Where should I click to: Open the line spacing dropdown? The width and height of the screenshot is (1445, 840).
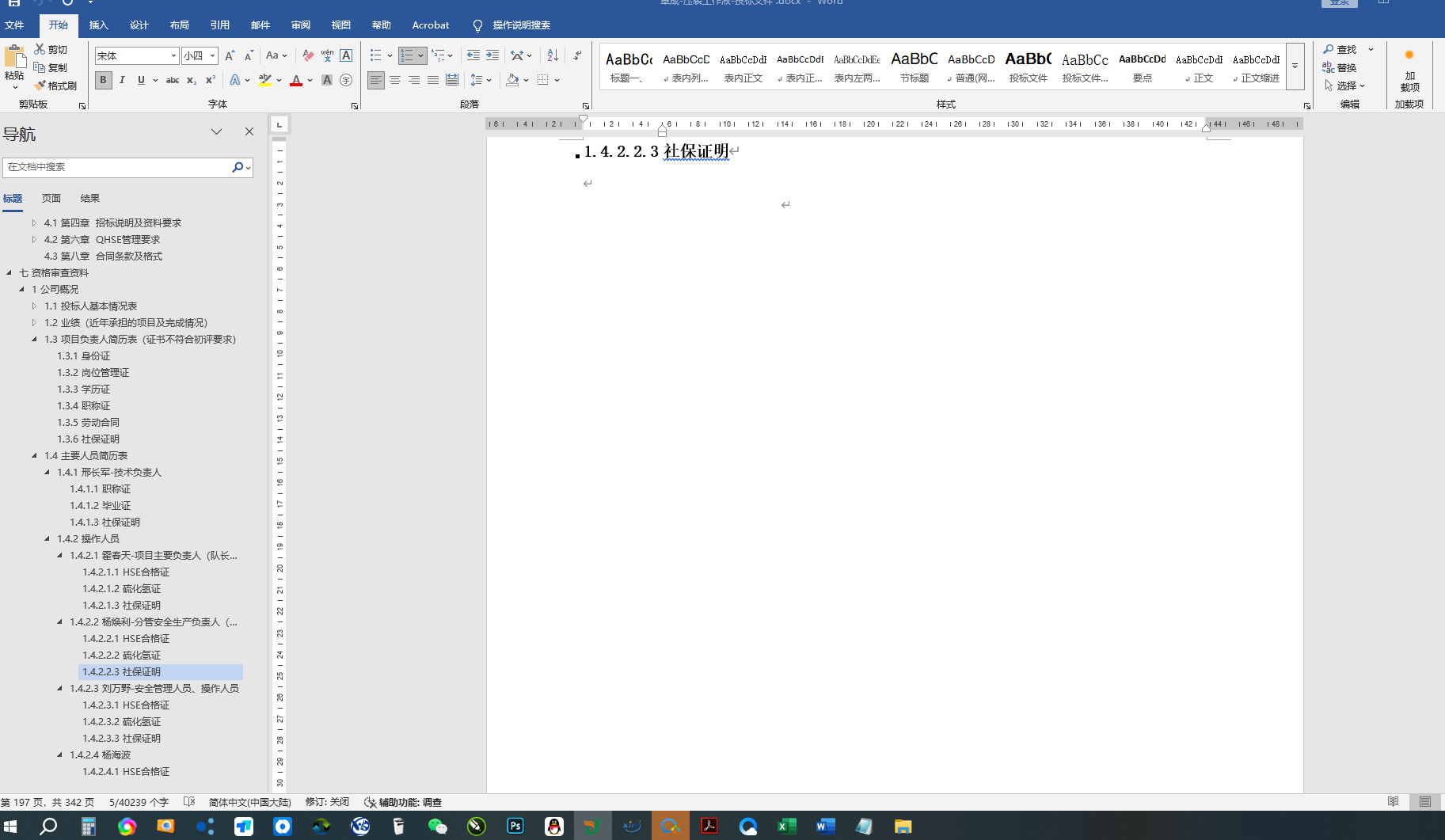pyautogui.click(x=481, y=80)
